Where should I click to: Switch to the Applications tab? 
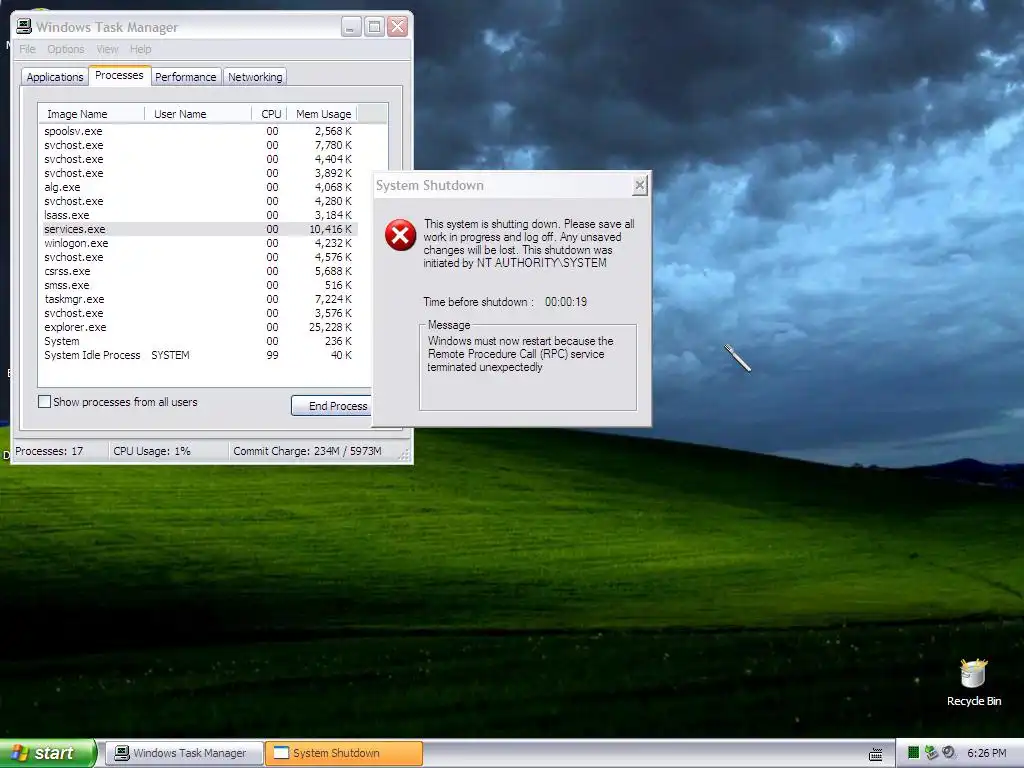(55, 76)
